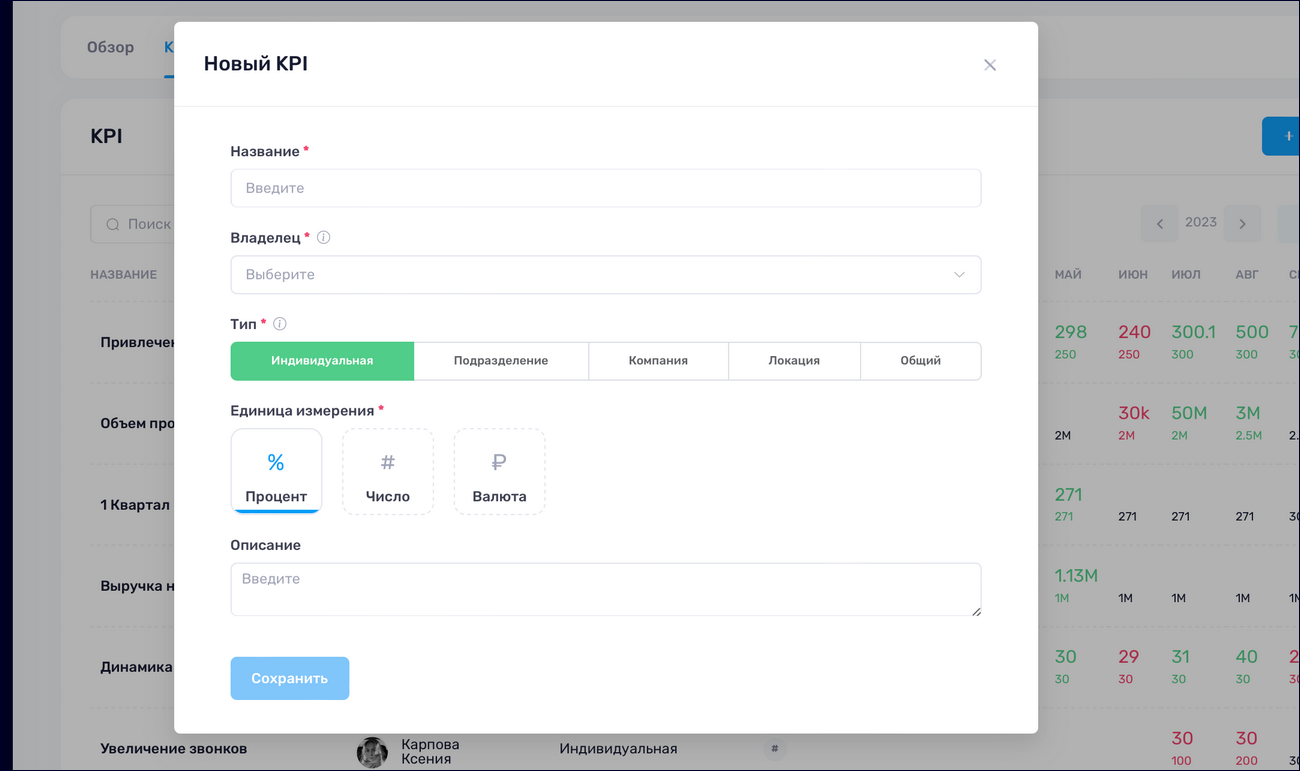
Task: Click the info icon next to Владелец
Action: click(324, 237)
